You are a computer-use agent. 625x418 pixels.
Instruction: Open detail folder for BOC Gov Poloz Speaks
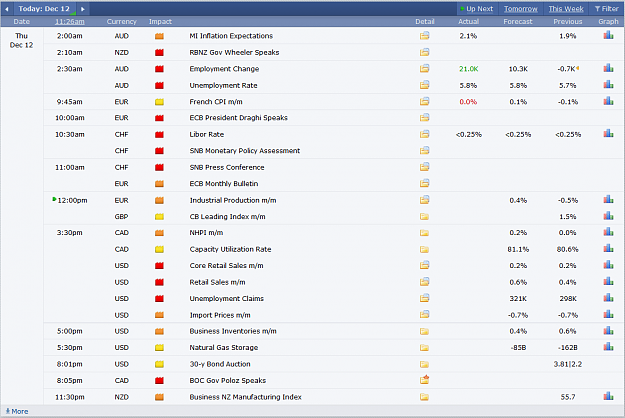425,380
